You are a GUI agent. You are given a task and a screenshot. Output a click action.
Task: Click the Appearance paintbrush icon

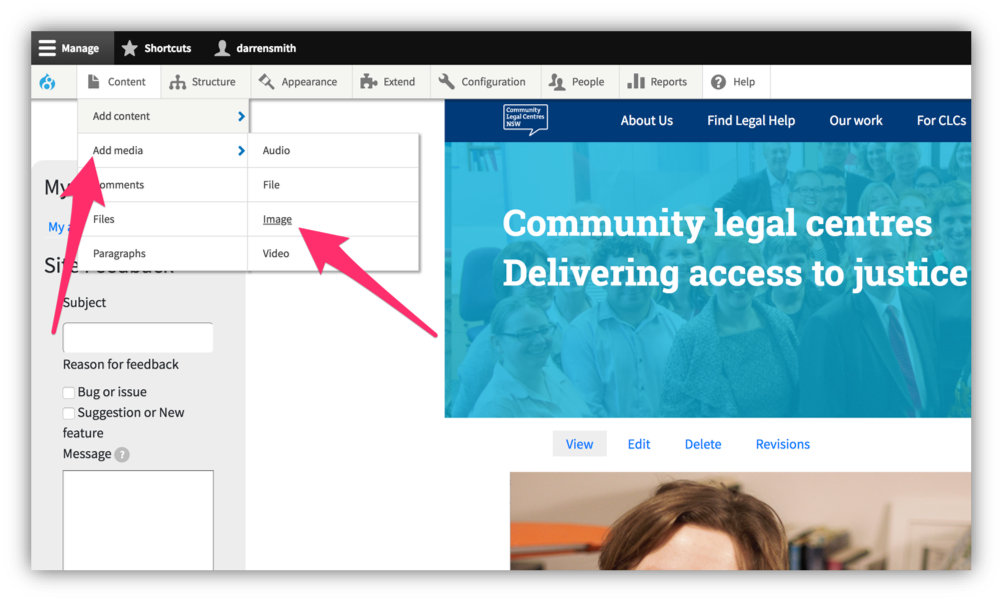pos(266,81)
